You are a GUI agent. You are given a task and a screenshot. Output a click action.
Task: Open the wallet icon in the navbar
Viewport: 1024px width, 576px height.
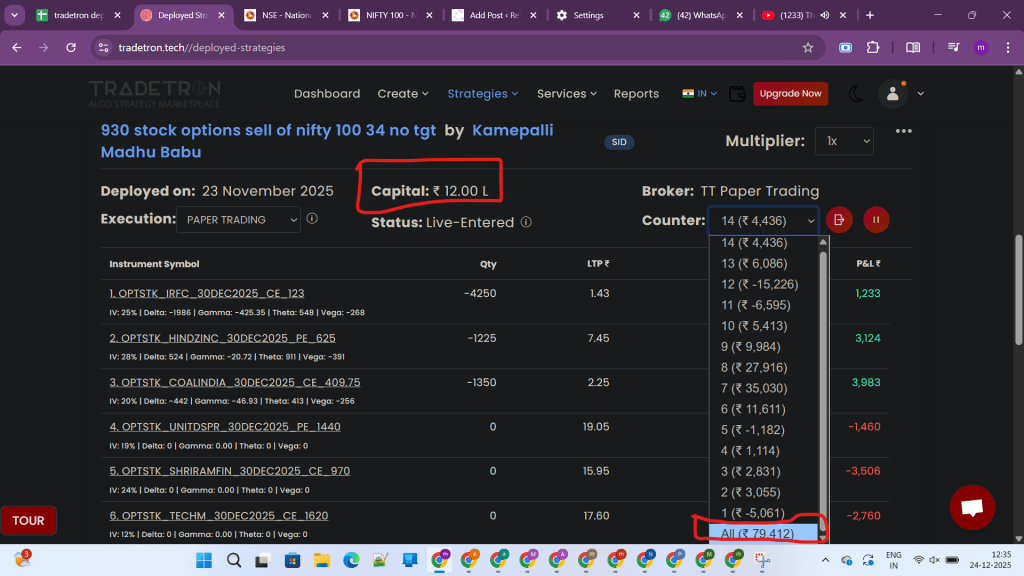pyautogui.click(x=737, y=94)
